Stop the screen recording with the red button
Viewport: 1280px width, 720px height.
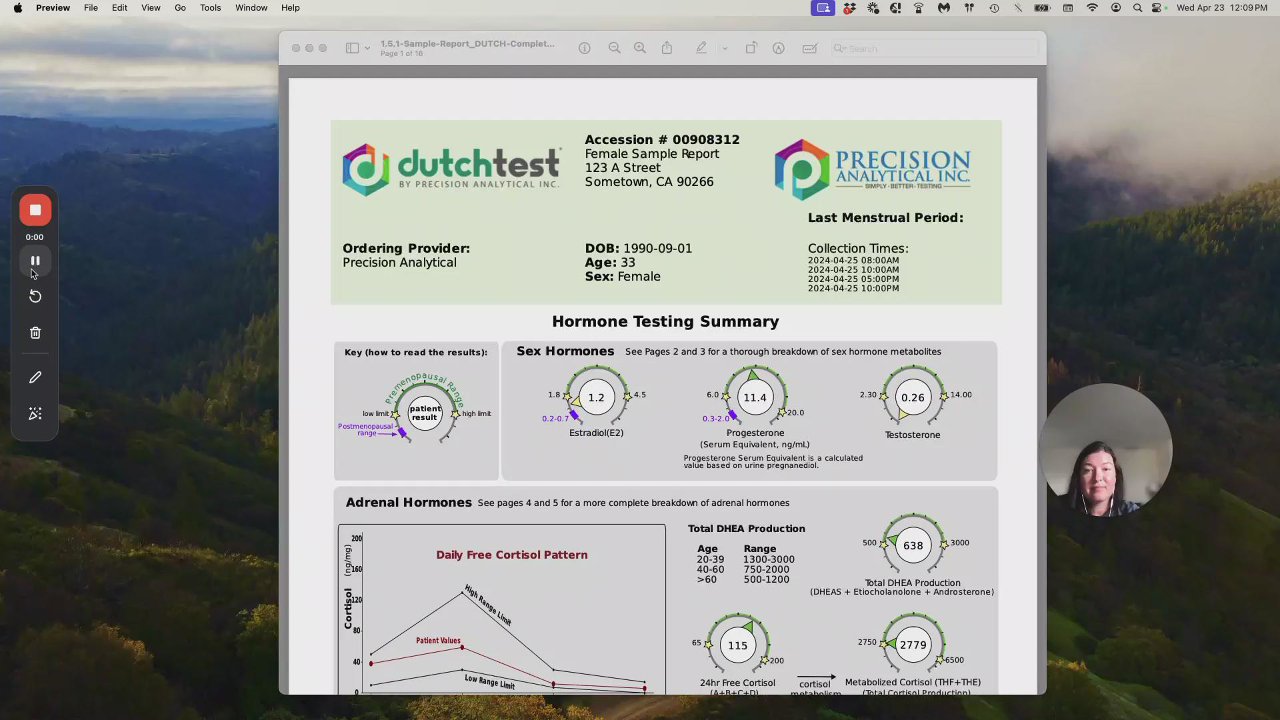click(35, 210)
